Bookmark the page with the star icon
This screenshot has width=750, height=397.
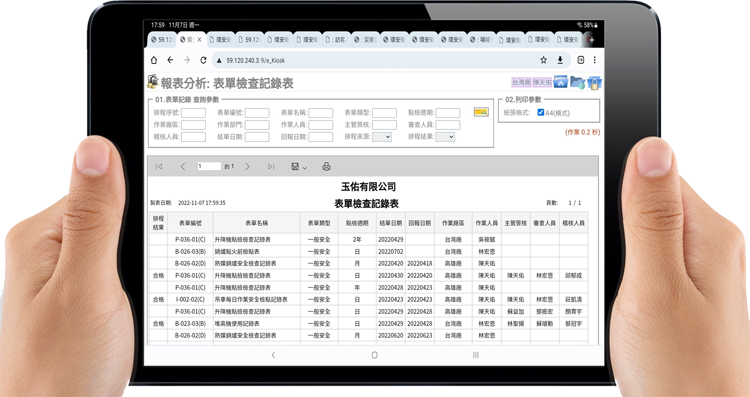(543, 60)
